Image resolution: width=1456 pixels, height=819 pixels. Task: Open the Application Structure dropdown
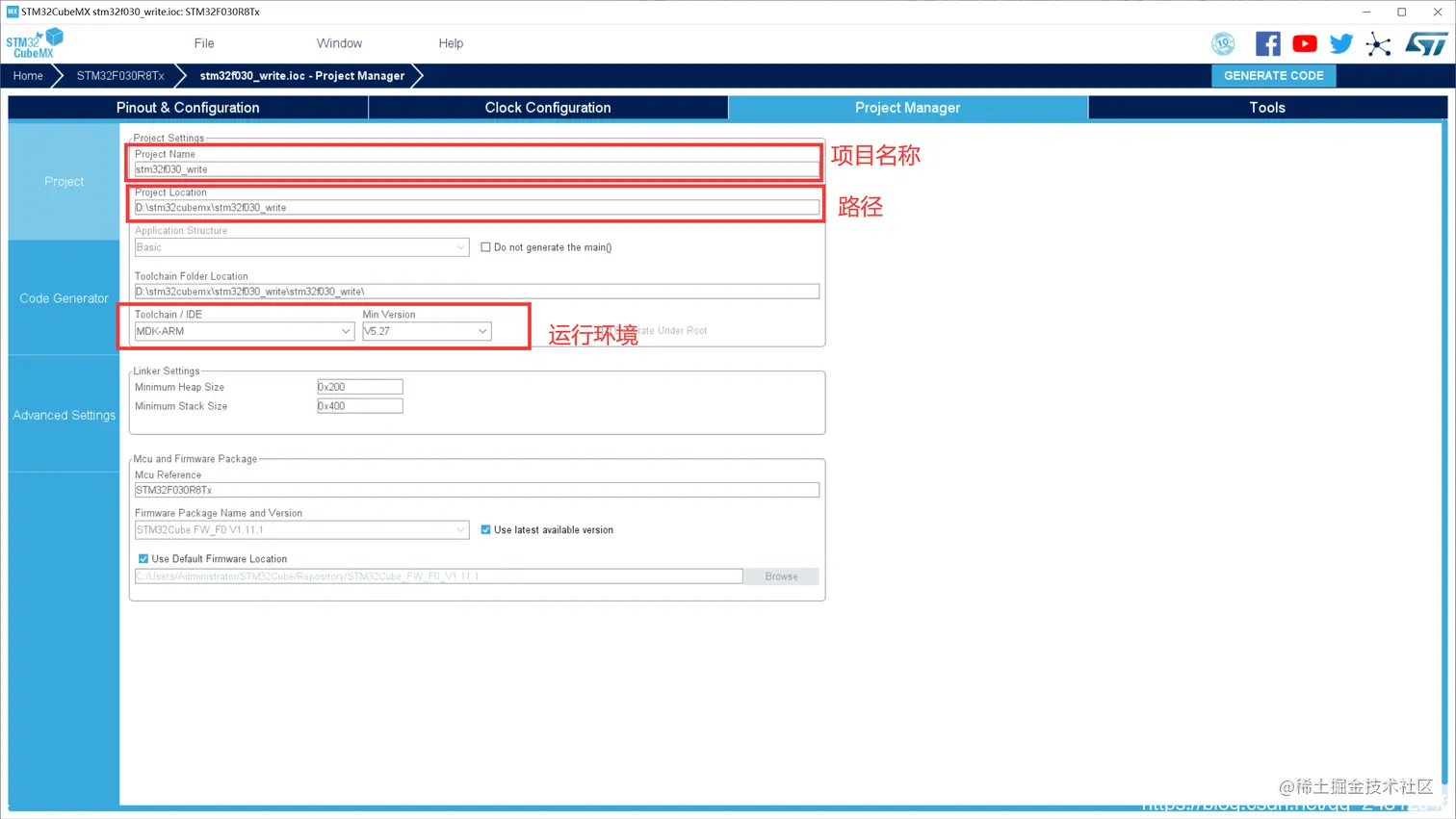pyautogui.click(x=301, y=247)
